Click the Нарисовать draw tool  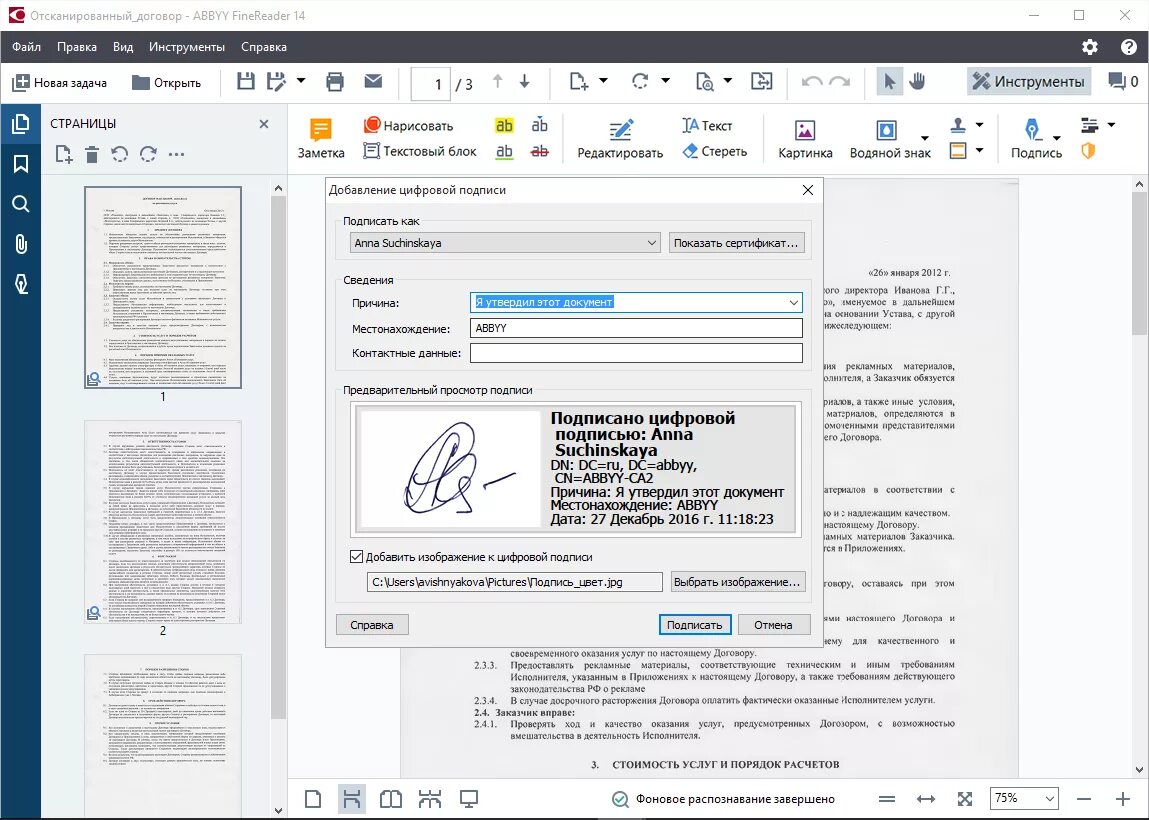click(409, 125)
